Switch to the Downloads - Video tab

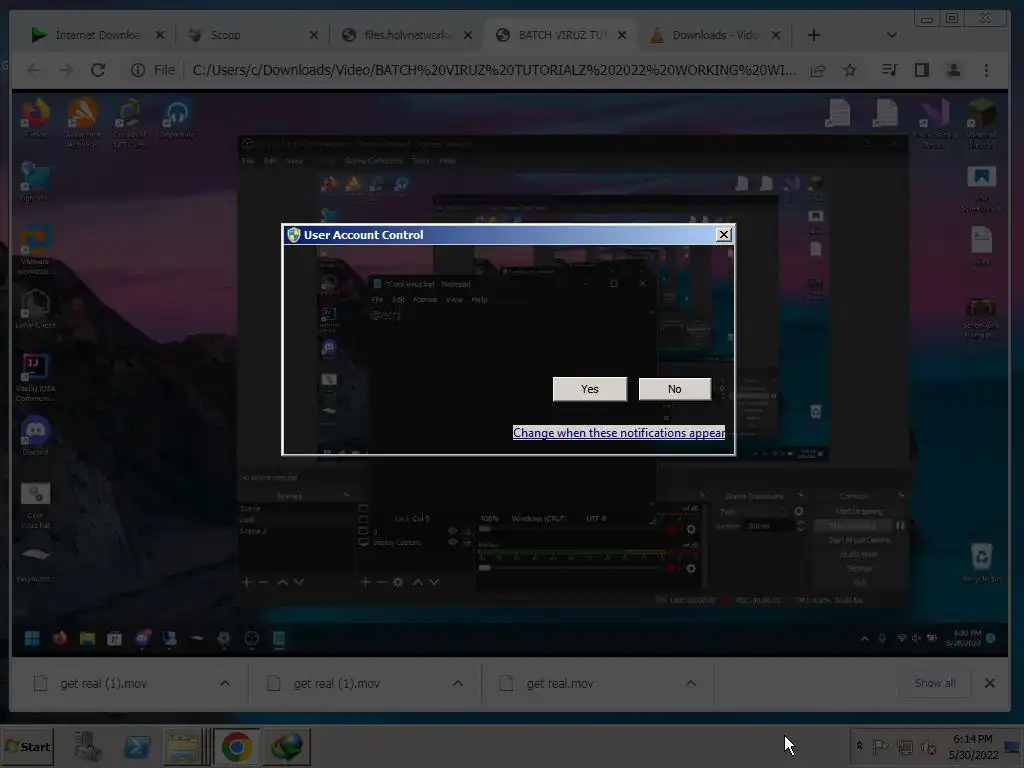click(x=714, y=35)
